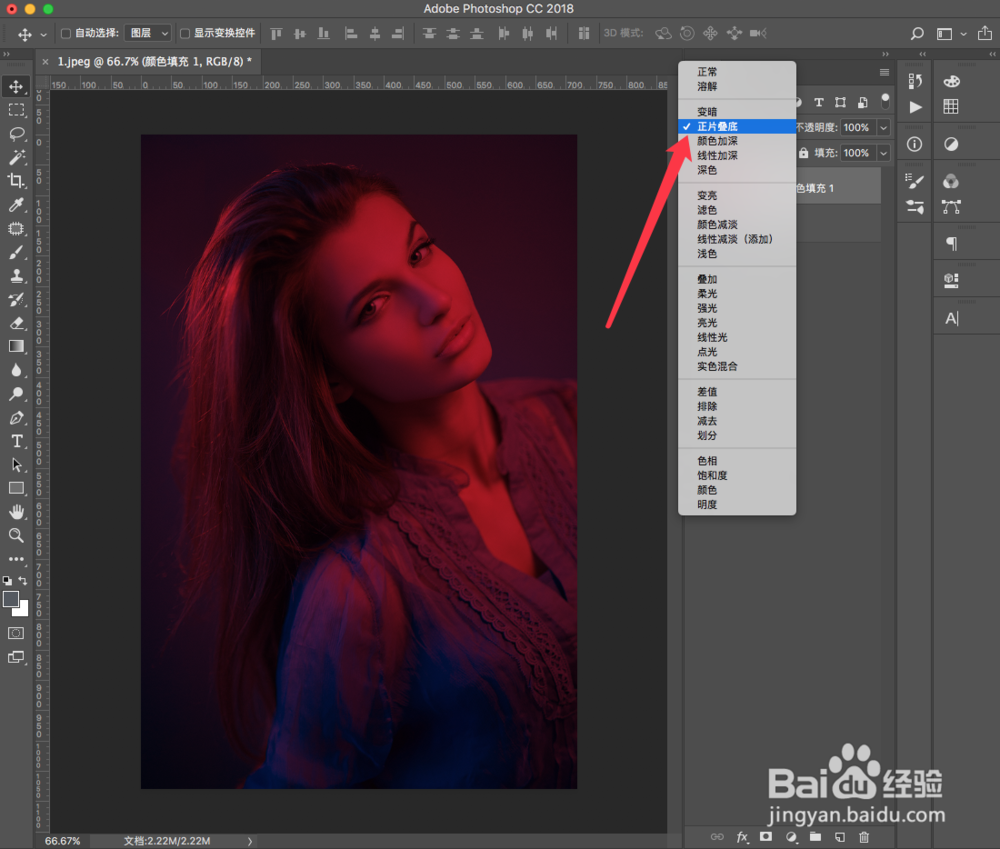1000x849 pixels.
Task: Open the 图层 auto-select dropdown
Action: point(148,32)
